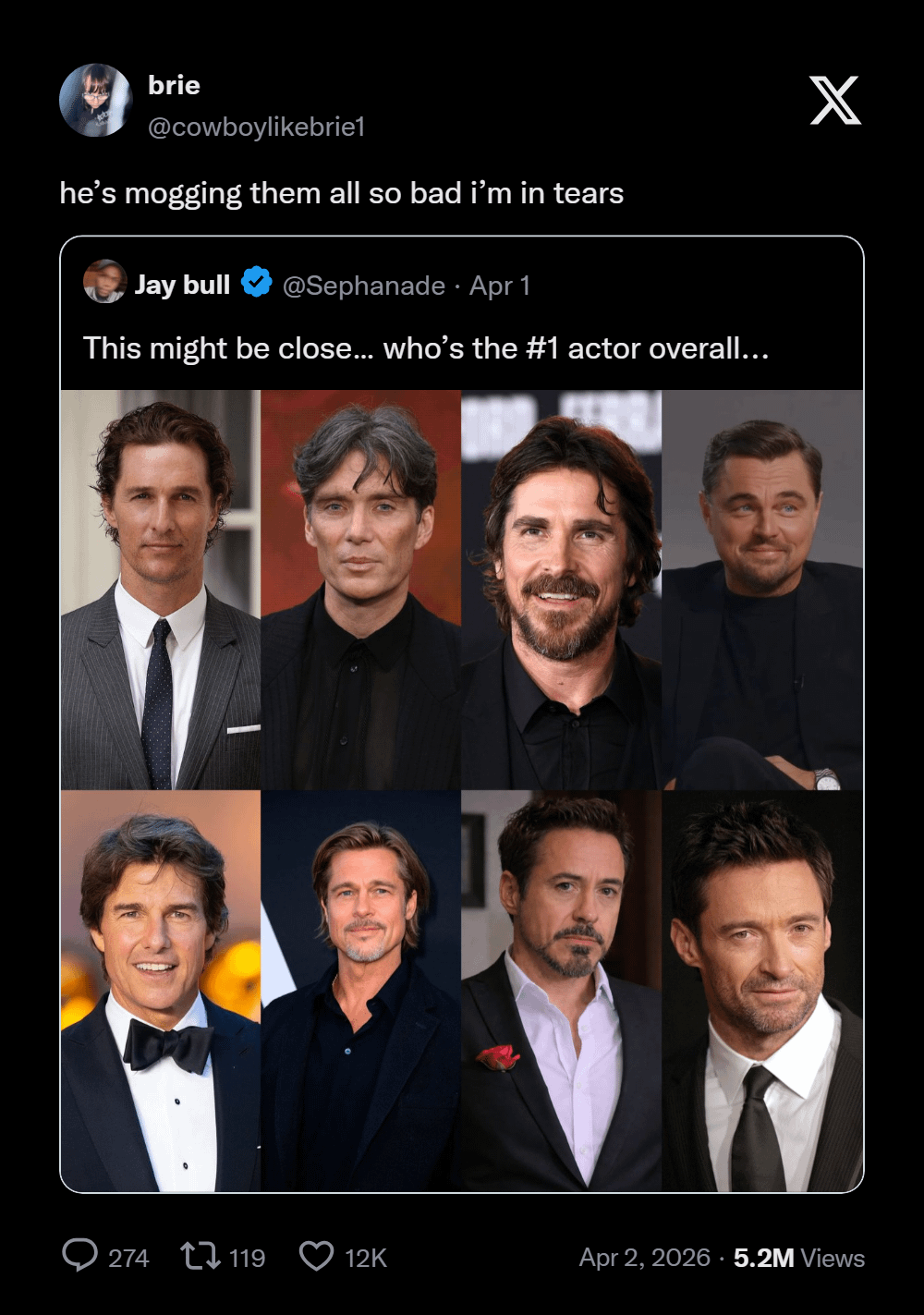Open the brie display name
The image size is (924, 1315).
click(x=174, y=85)
